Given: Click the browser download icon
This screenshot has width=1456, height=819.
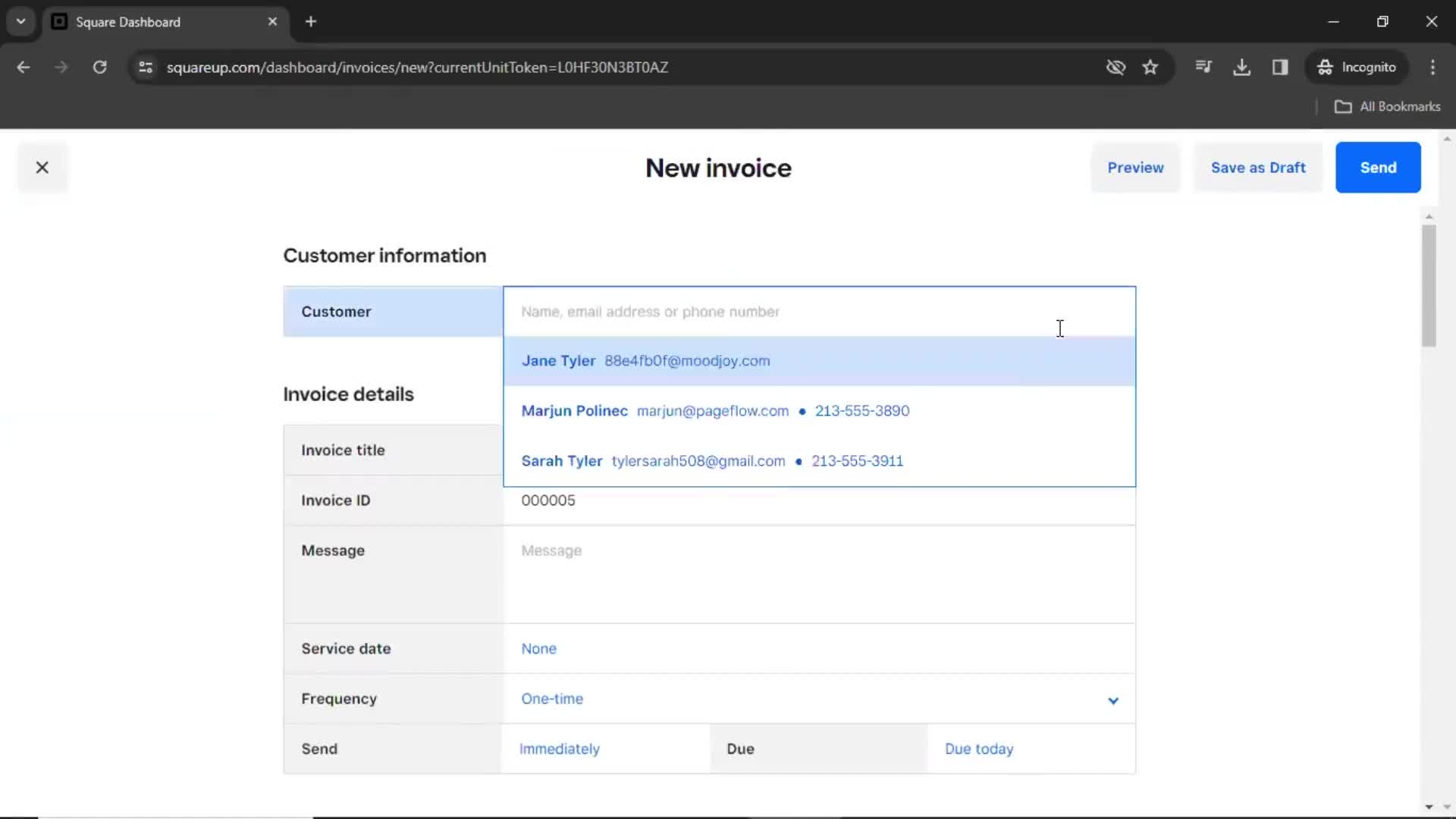Looking at the screenshot, I should [1242, 67].
